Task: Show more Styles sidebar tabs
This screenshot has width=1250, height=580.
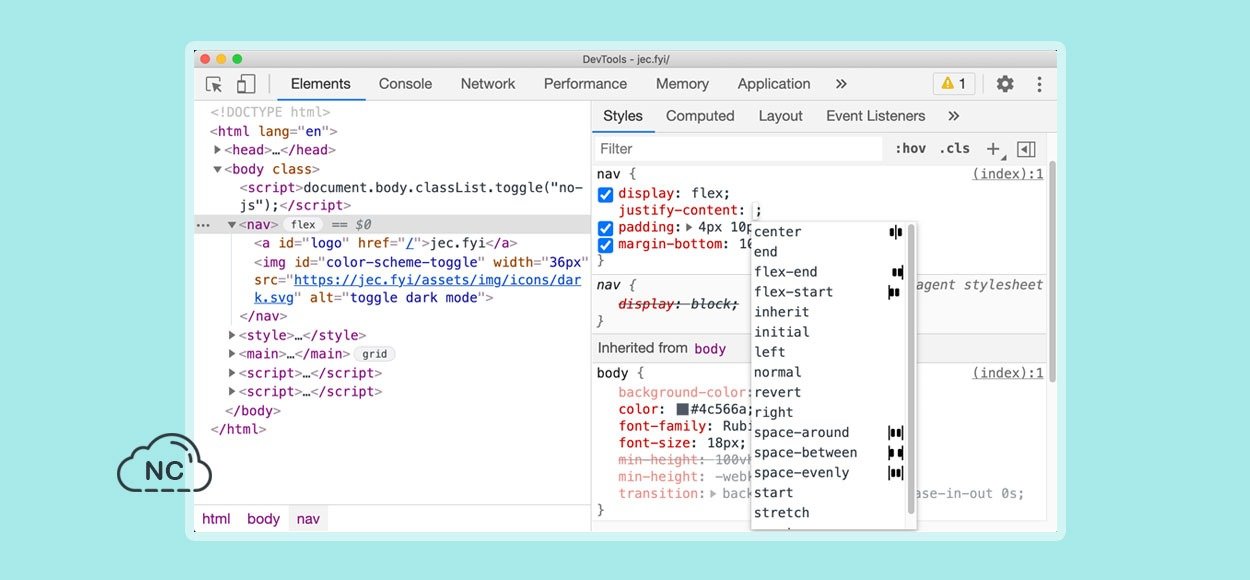Action: click(953, 116)
